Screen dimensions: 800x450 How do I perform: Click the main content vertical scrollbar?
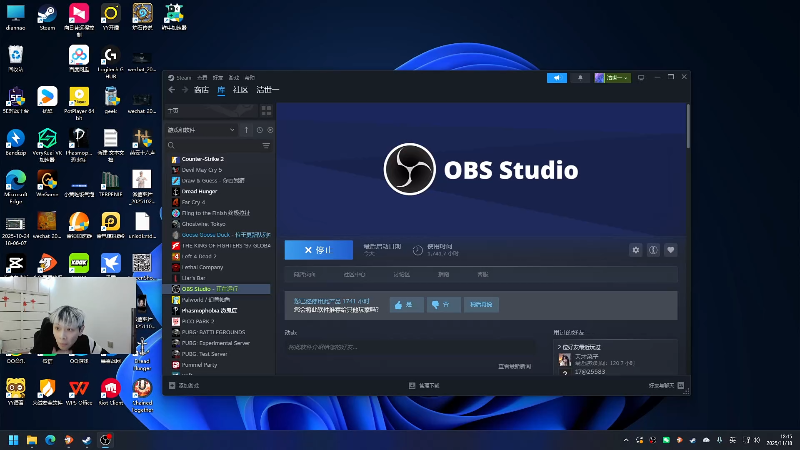(x=688, y=126)
